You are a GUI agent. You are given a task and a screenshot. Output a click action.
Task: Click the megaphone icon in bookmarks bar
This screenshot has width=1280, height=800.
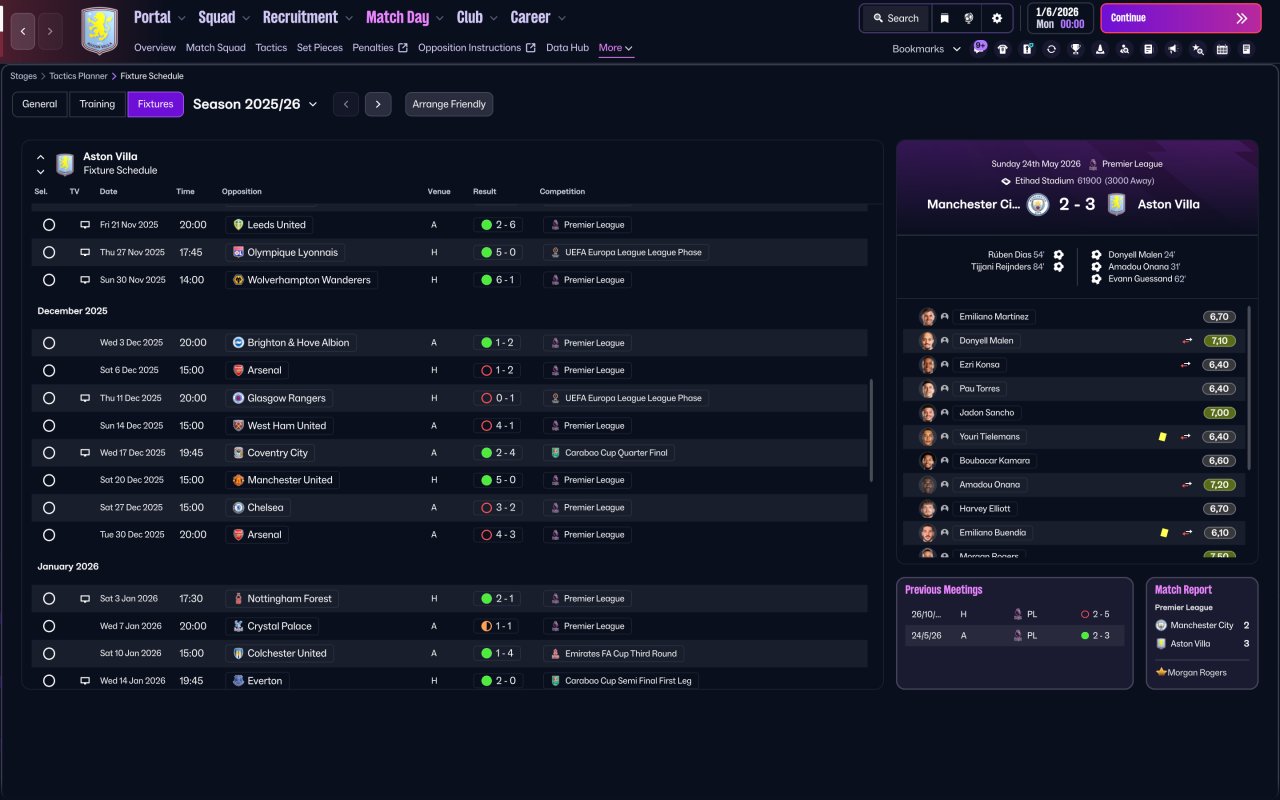tap(1173, 49)
